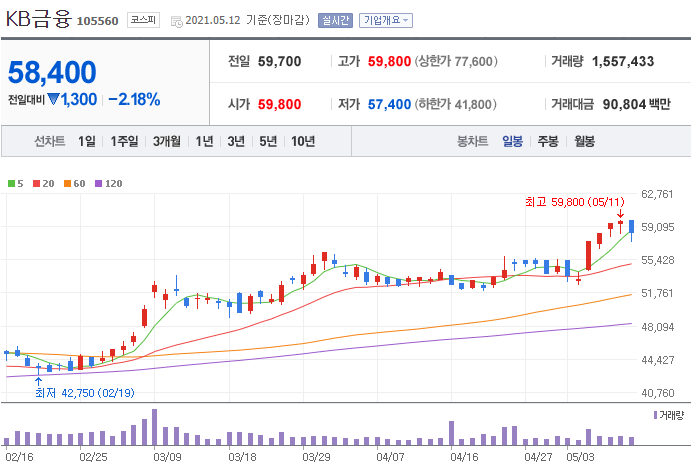Switch to the 3개월 chart period
The width and height of the screenshot is (691, 467).
[x=167, y=141]
